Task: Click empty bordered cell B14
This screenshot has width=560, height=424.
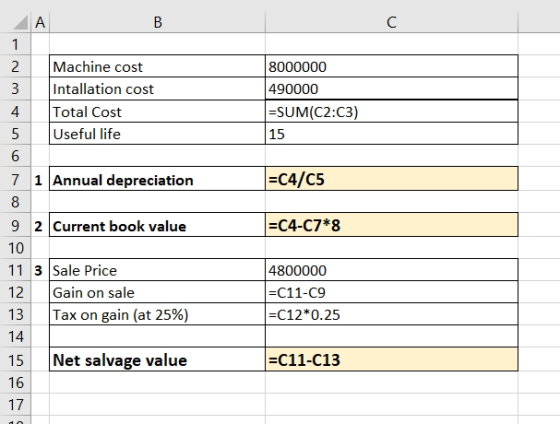Action: (158, 336)
